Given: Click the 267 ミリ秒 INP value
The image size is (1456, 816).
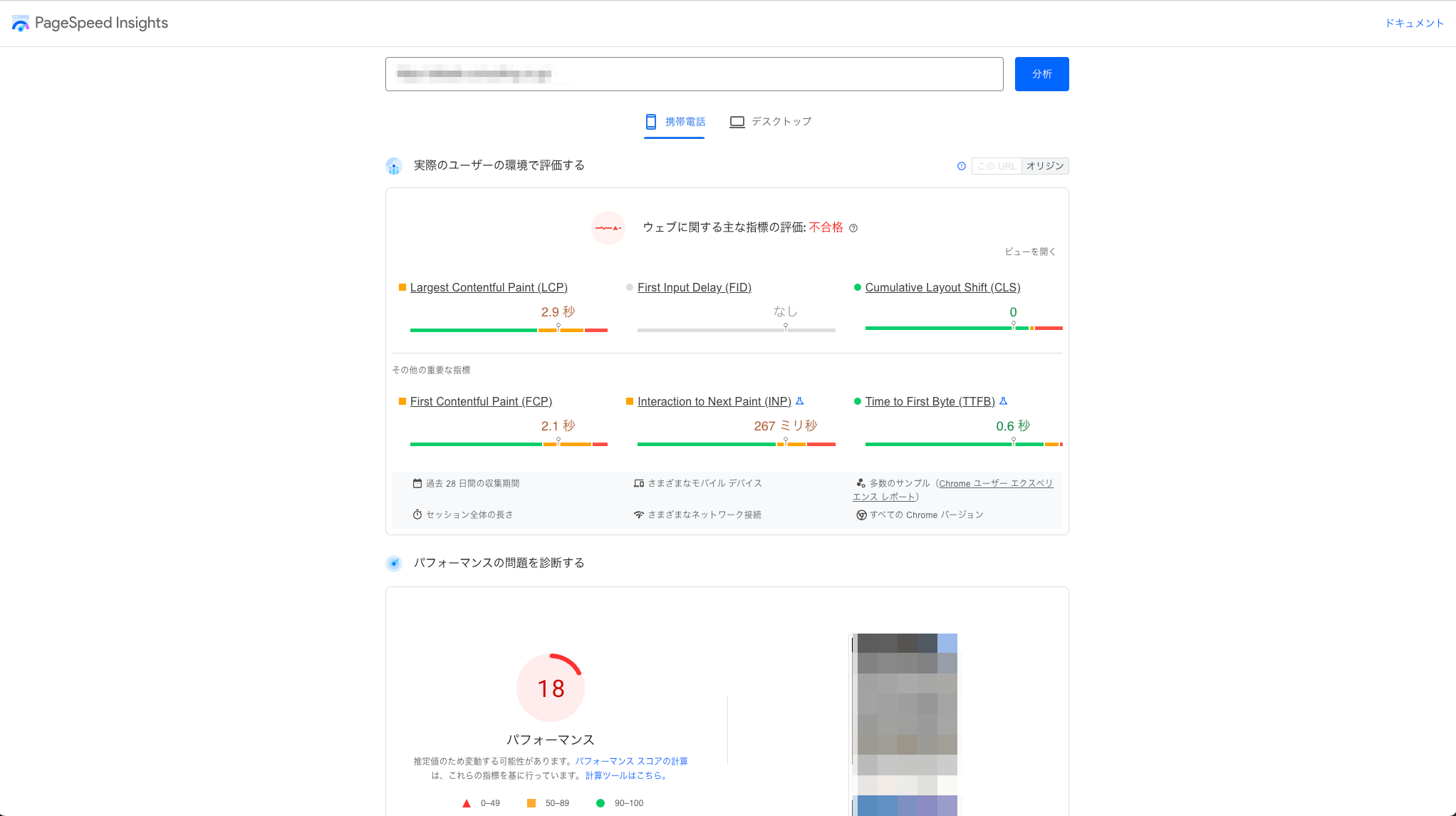Looking at the screenshot, I should coord(786,425).
